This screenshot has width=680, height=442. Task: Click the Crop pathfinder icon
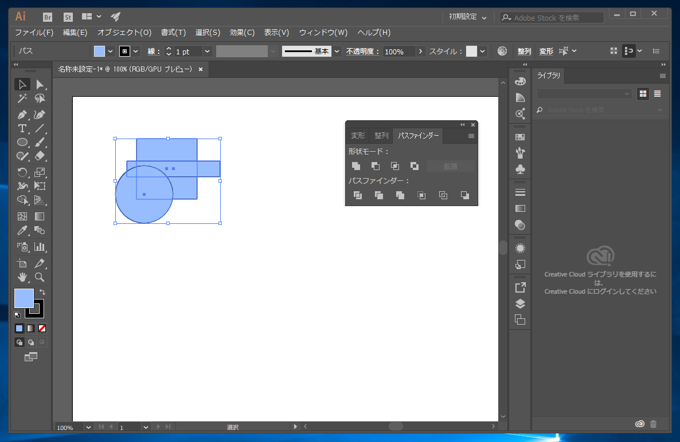point(422,195)
